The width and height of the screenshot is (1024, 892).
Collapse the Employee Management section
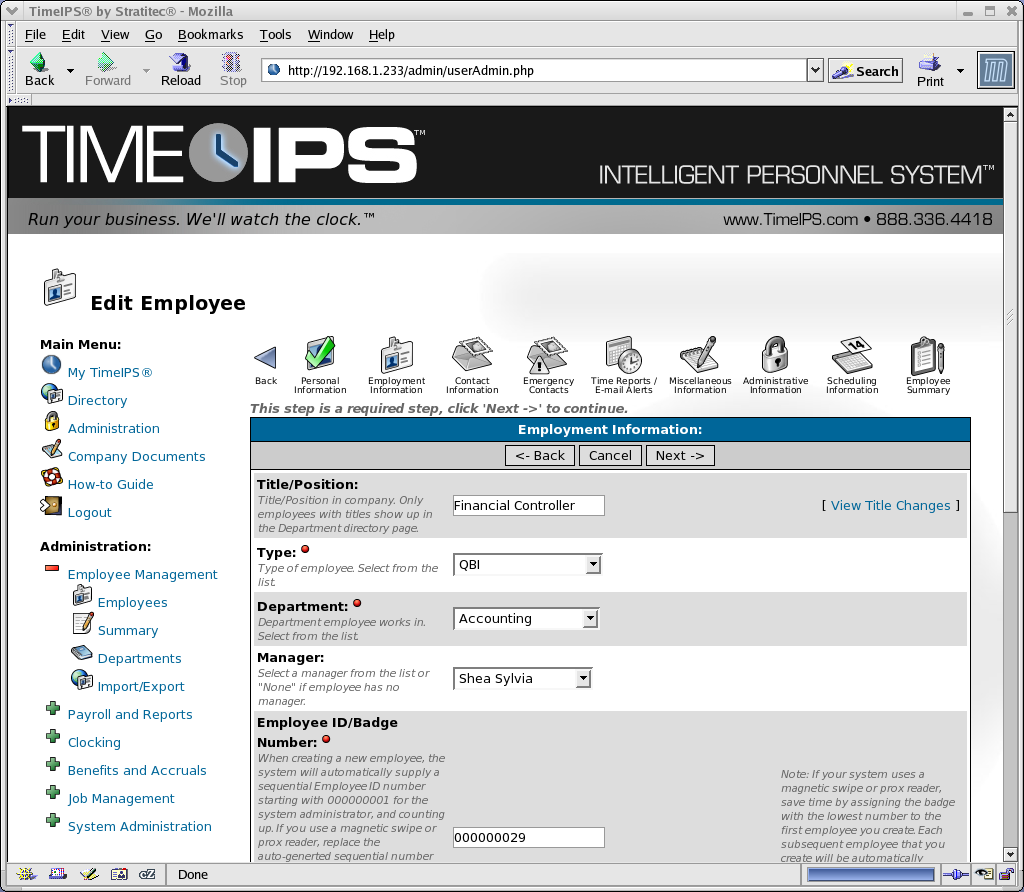coord(52,568)
